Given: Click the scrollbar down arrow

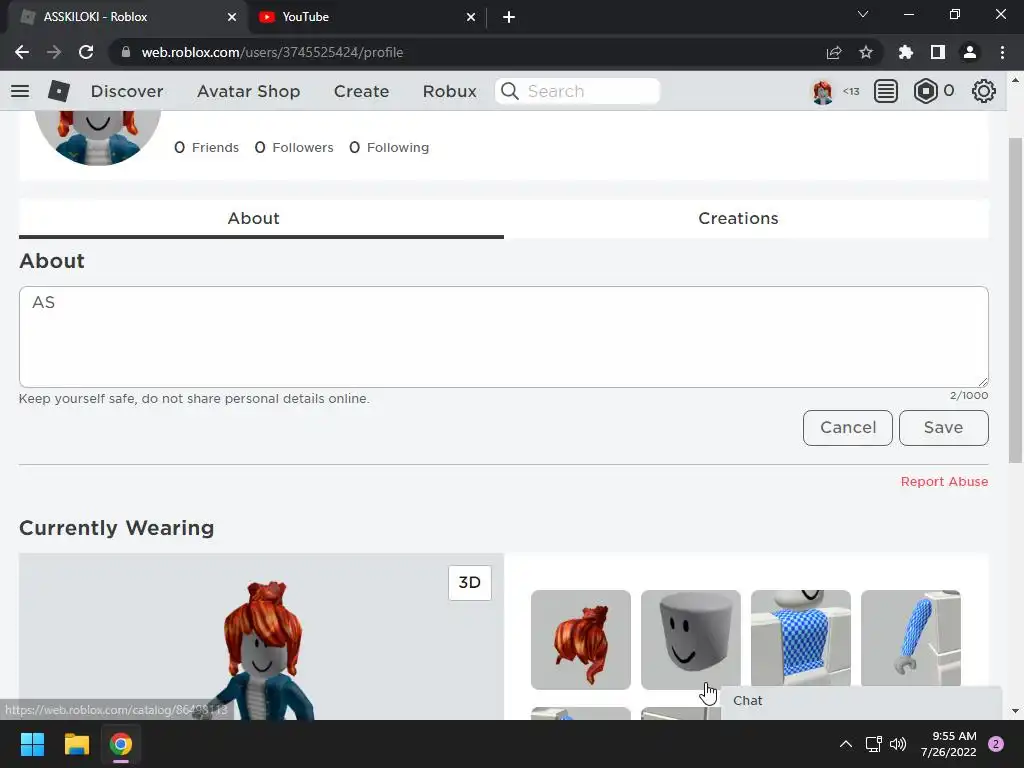Looking at the screenshot, I should click(1015, 711).
